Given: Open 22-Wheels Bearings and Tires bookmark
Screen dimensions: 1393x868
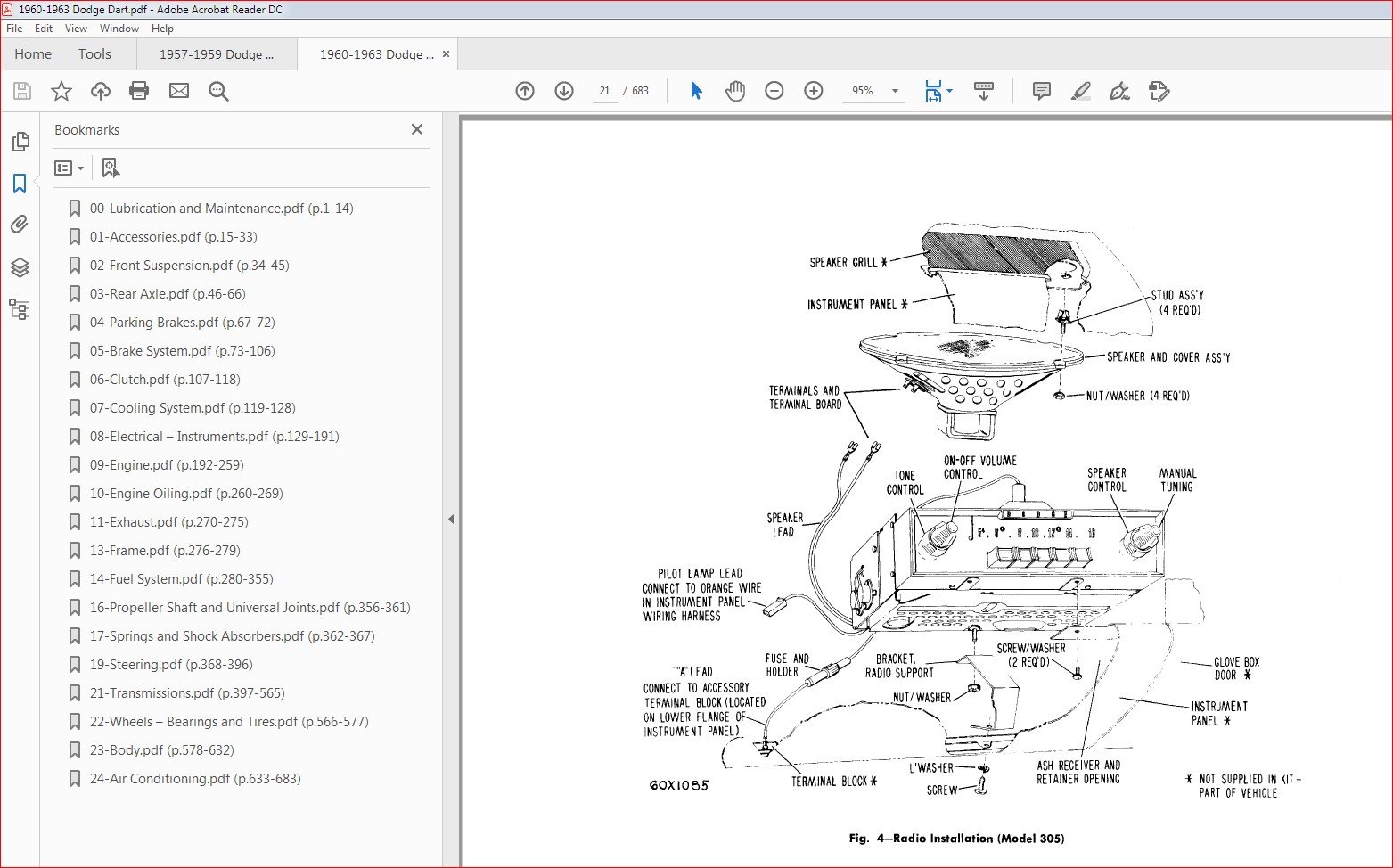Looking at the screenshot, I should click(229, 722).
